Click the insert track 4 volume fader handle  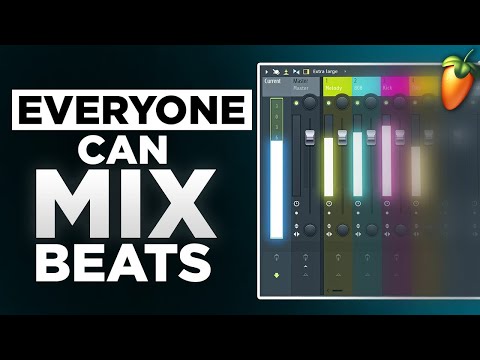tap(429, 137)
